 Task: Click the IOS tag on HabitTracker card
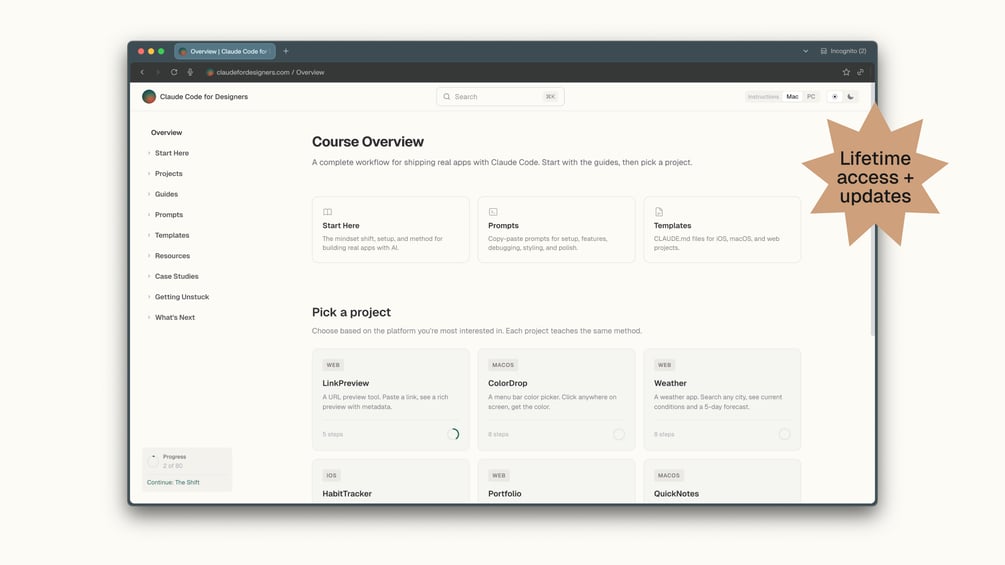click(x=331, y=475)
